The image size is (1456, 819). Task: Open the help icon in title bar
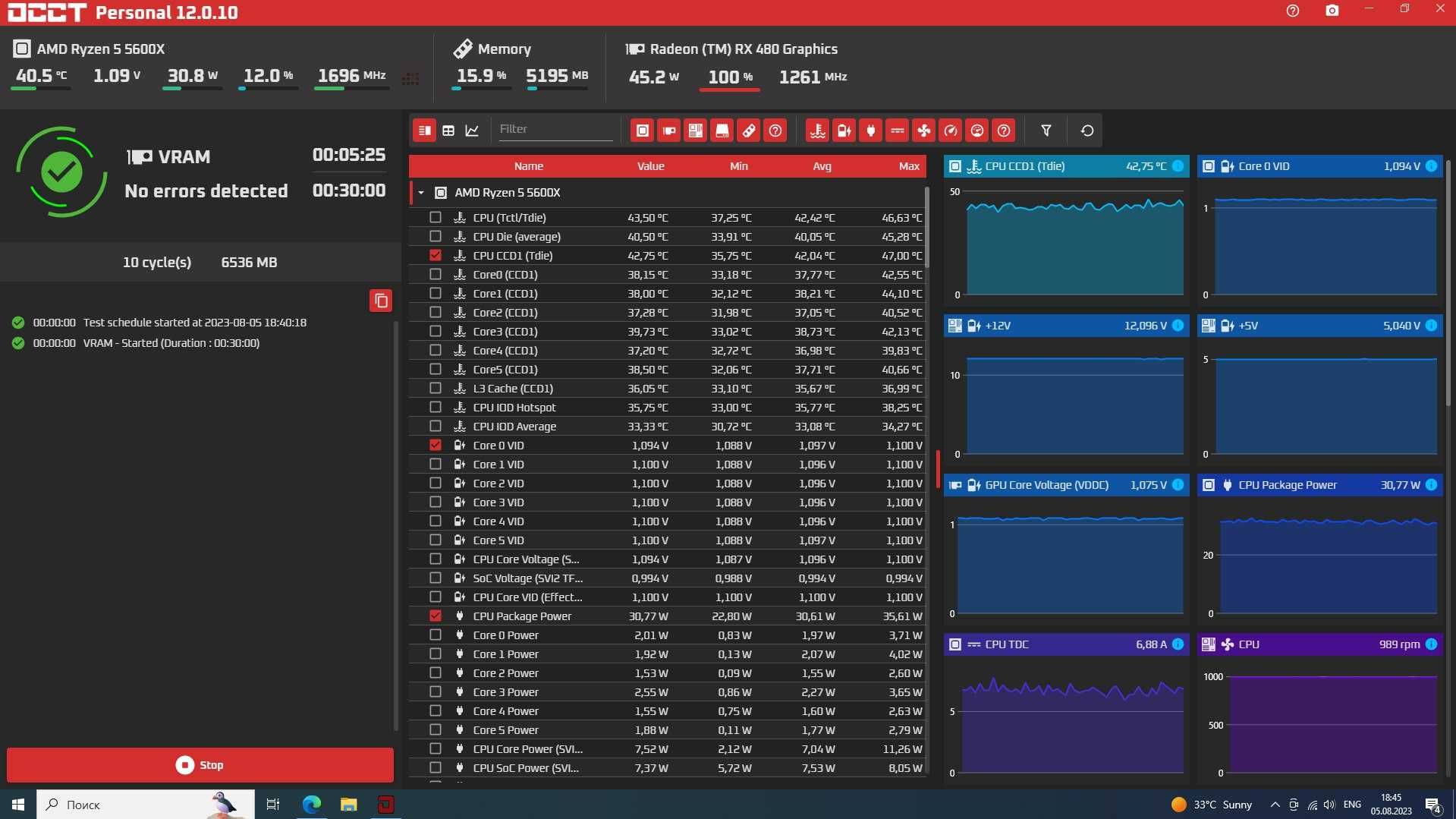[x=1293, y=11]
